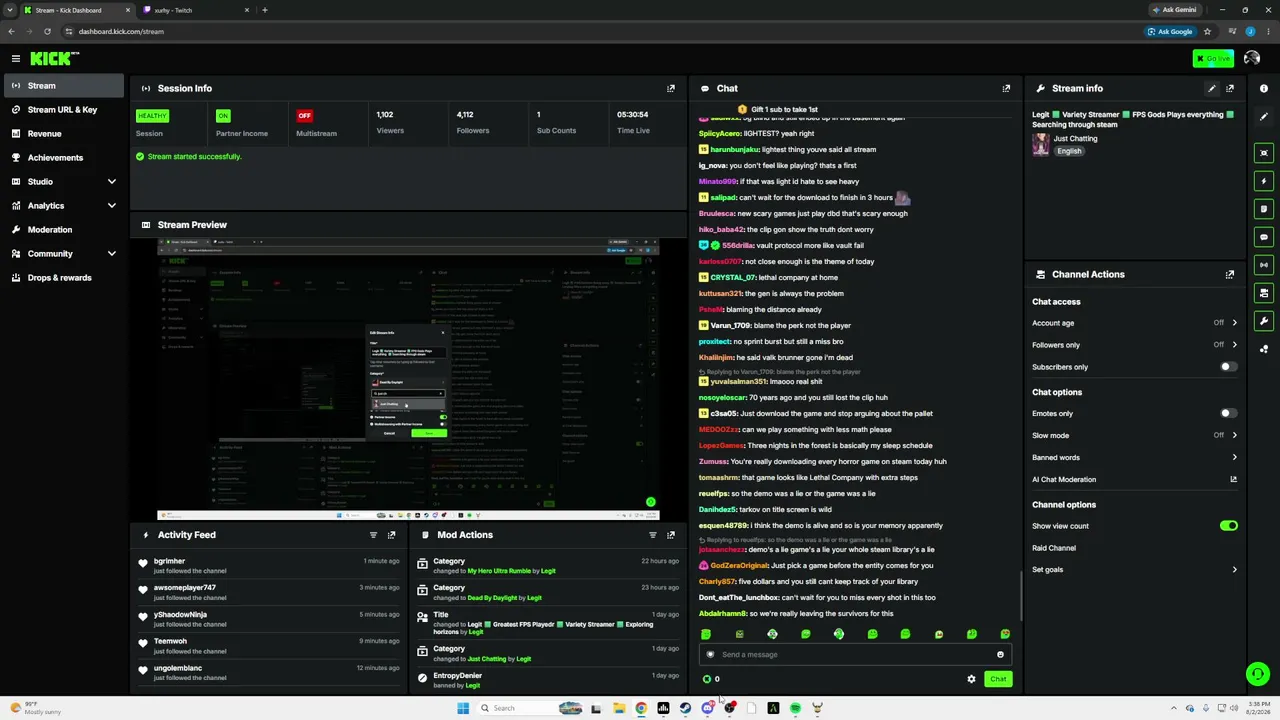
Task: Click the lightning bolt icon in right rail
Action: (x=1264, y=181)
